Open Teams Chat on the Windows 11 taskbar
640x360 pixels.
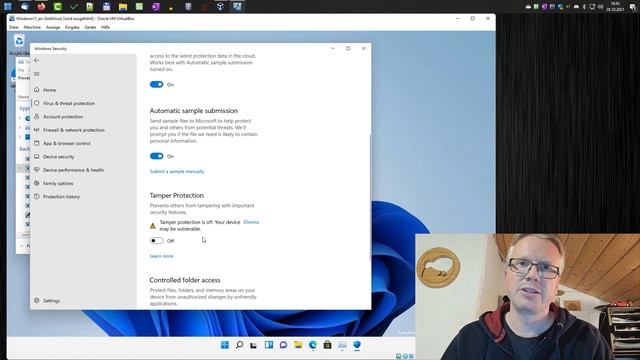pos(283,345)
